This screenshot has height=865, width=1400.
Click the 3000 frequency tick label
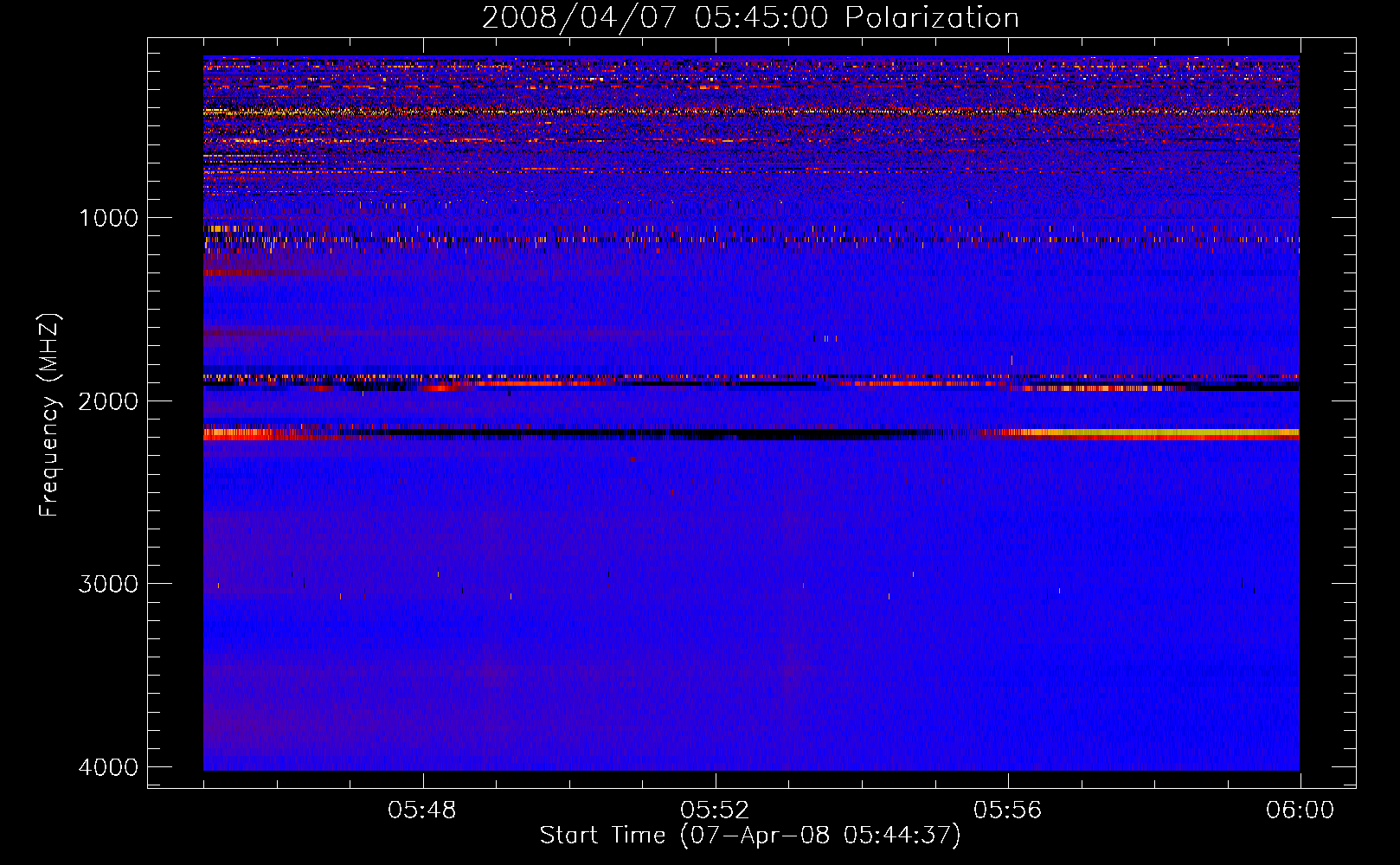[x=108, y=584]
